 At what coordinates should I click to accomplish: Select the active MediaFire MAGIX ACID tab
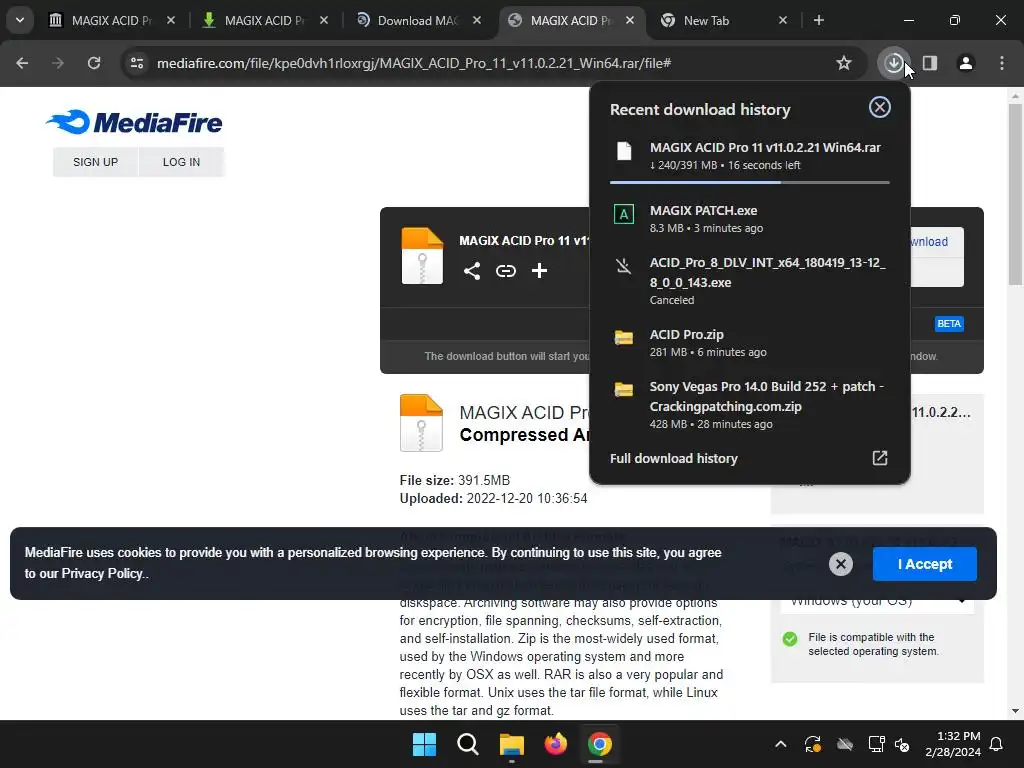572,20
